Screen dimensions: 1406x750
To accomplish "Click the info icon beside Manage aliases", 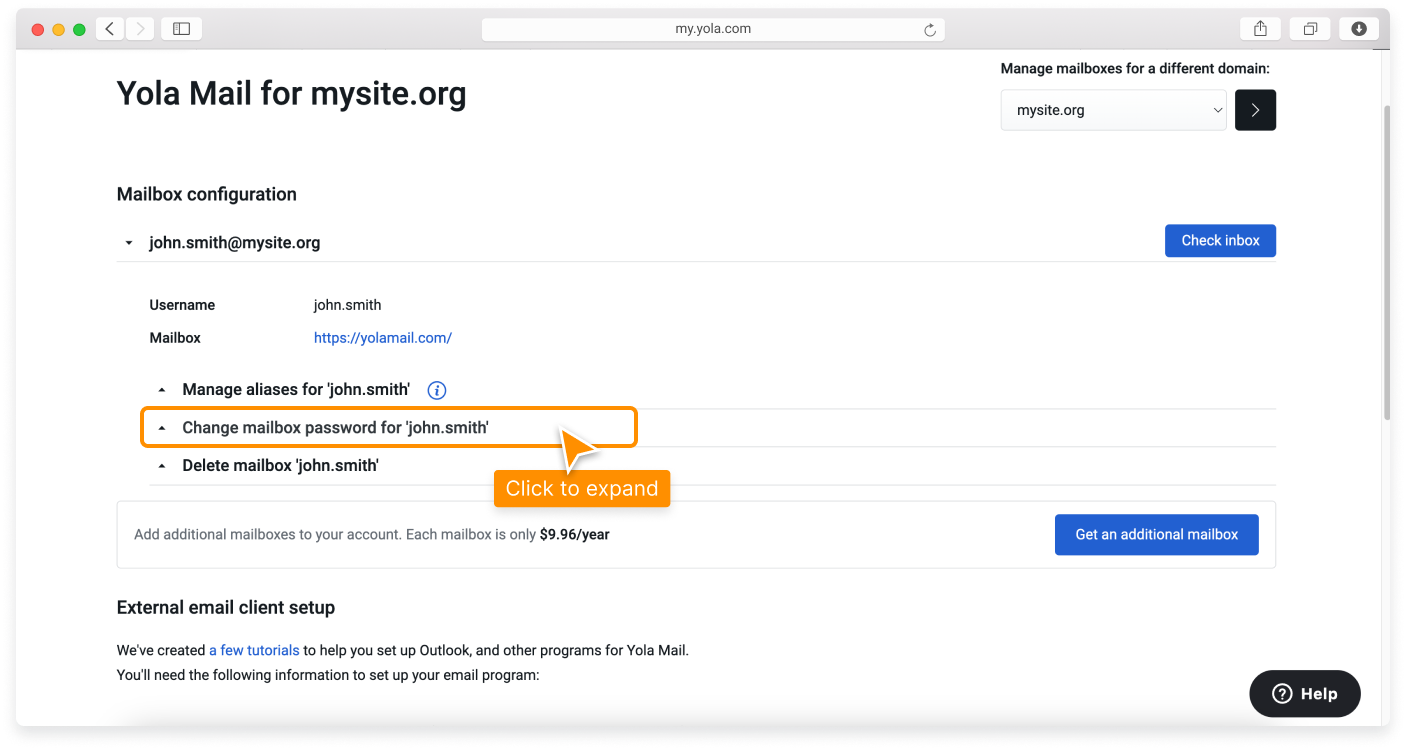I will click(437, 390).
